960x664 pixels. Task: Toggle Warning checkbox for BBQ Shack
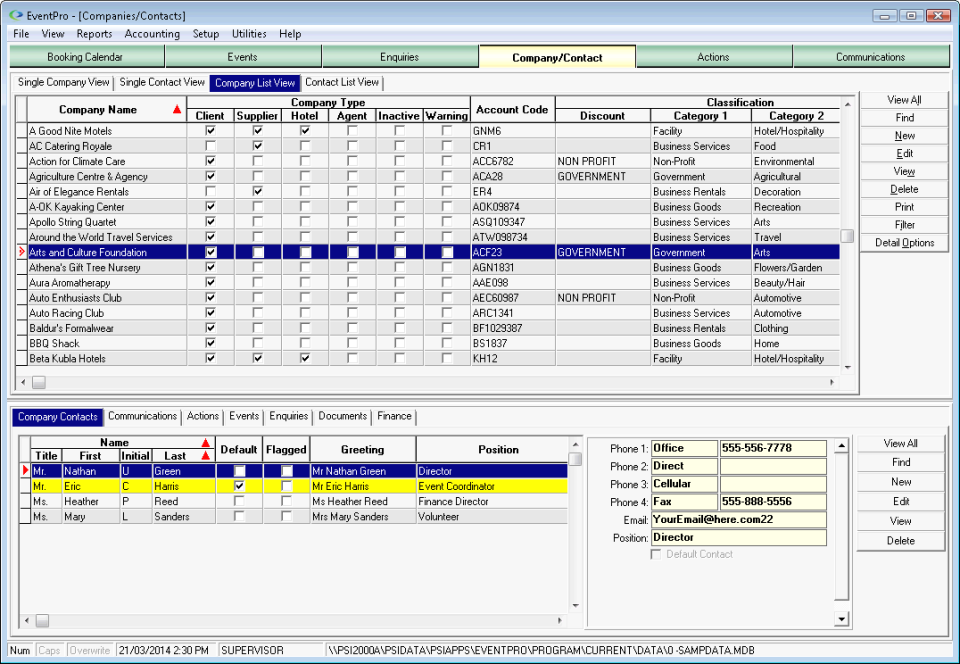click(x=447, y=343)
